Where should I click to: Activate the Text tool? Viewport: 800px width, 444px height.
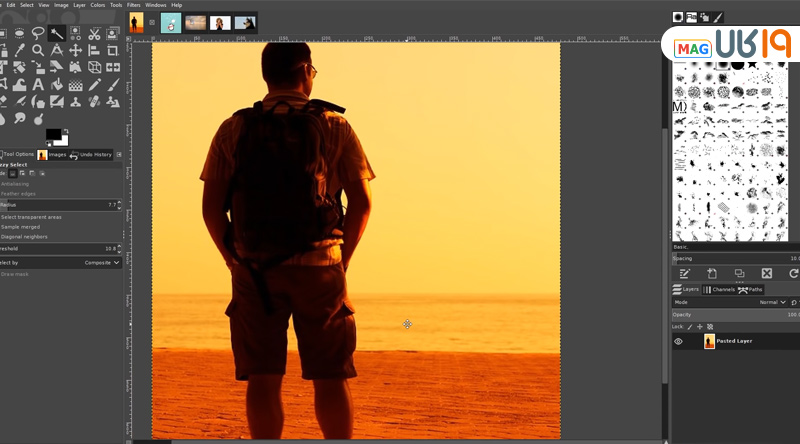point(38,84)
